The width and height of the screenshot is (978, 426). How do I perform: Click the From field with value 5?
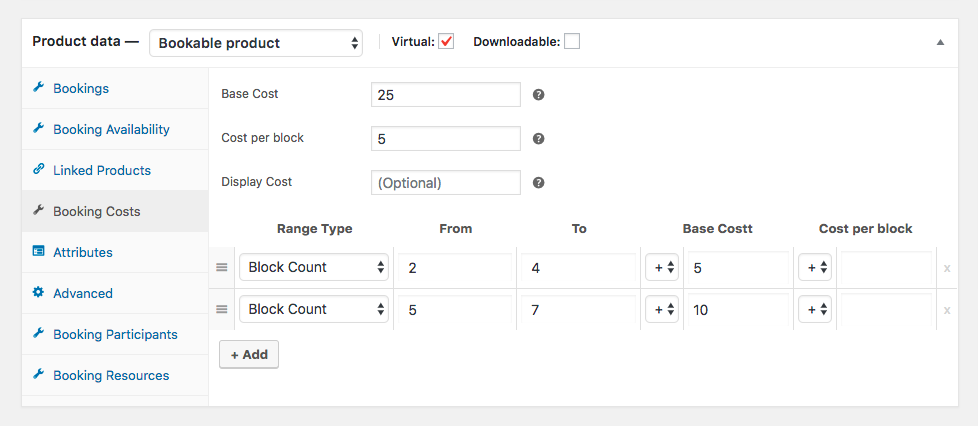tap(455, 309)
